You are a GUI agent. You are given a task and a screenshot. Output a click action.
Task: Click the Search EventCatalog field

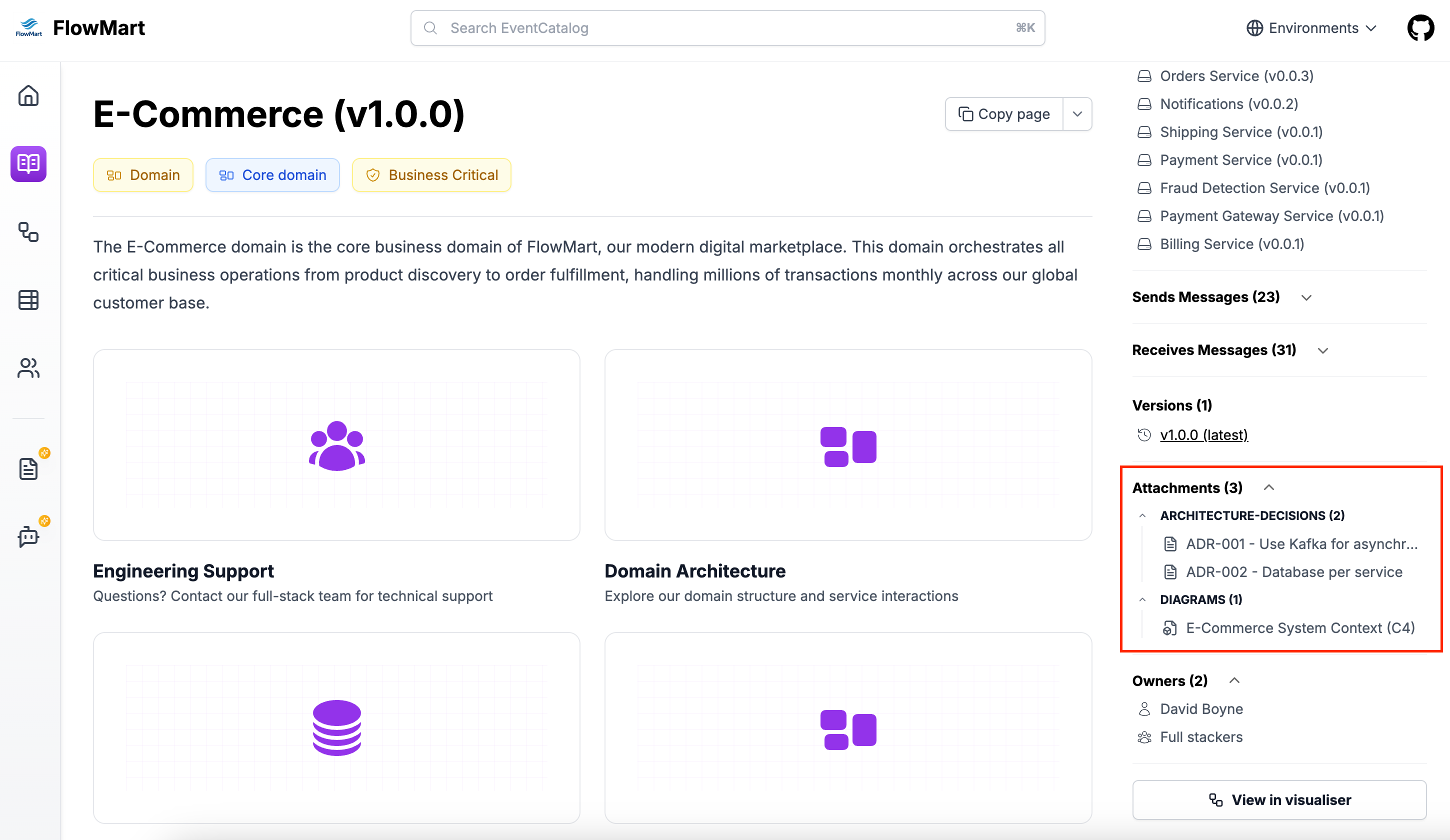click(x=727, y=27)
